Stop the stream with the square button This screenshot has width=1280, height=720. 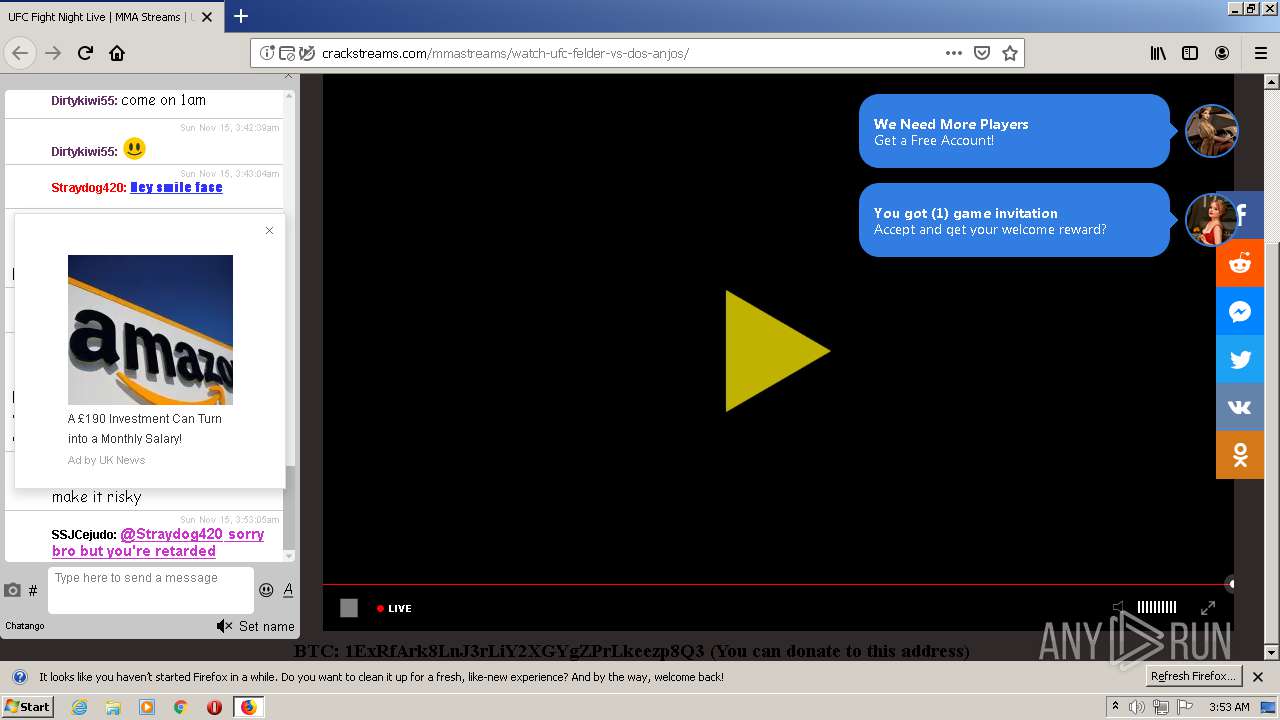[349, 608]
